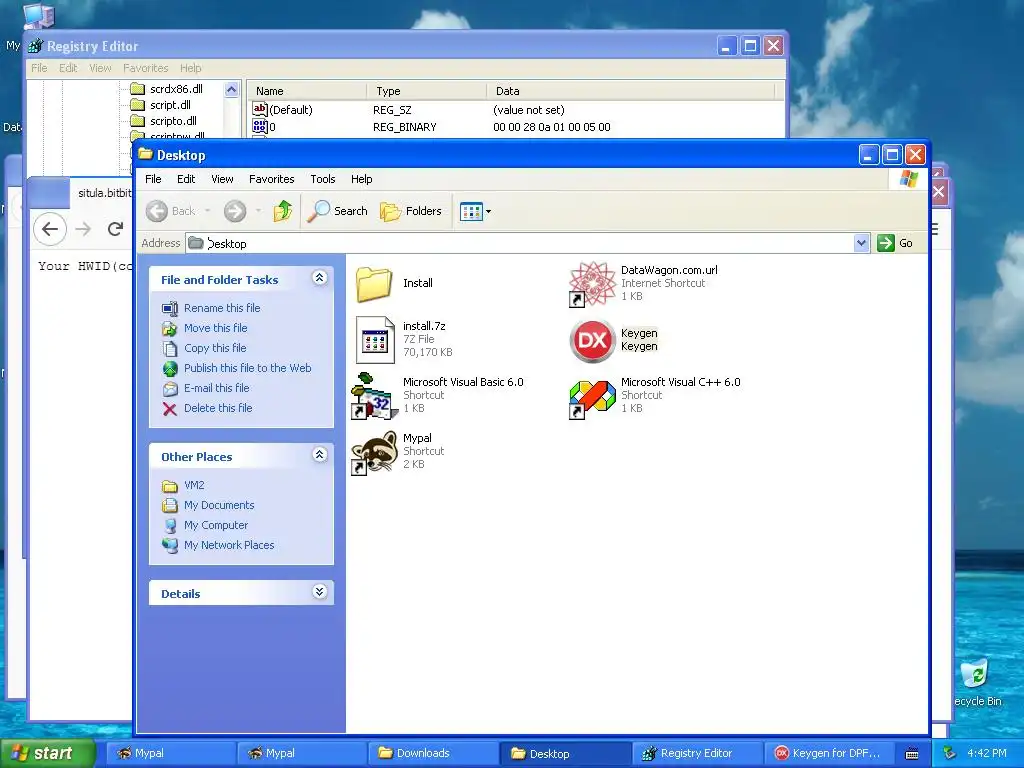Click the reload button in Mypal window
The width and height of the screenshot is (1024, 768).
coord(116,229)
